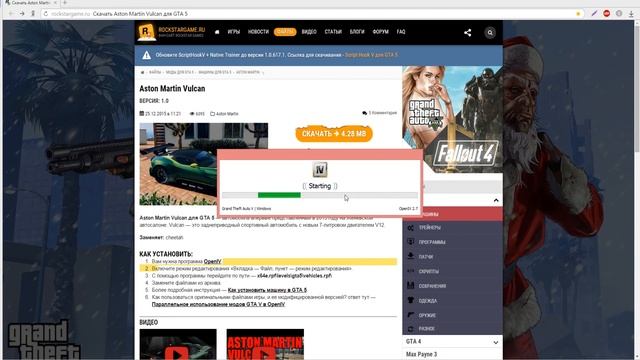Click the share icon in site header
Image resolution: width=640 pixels, height=360 pixels.
click(x=468, y=33)
